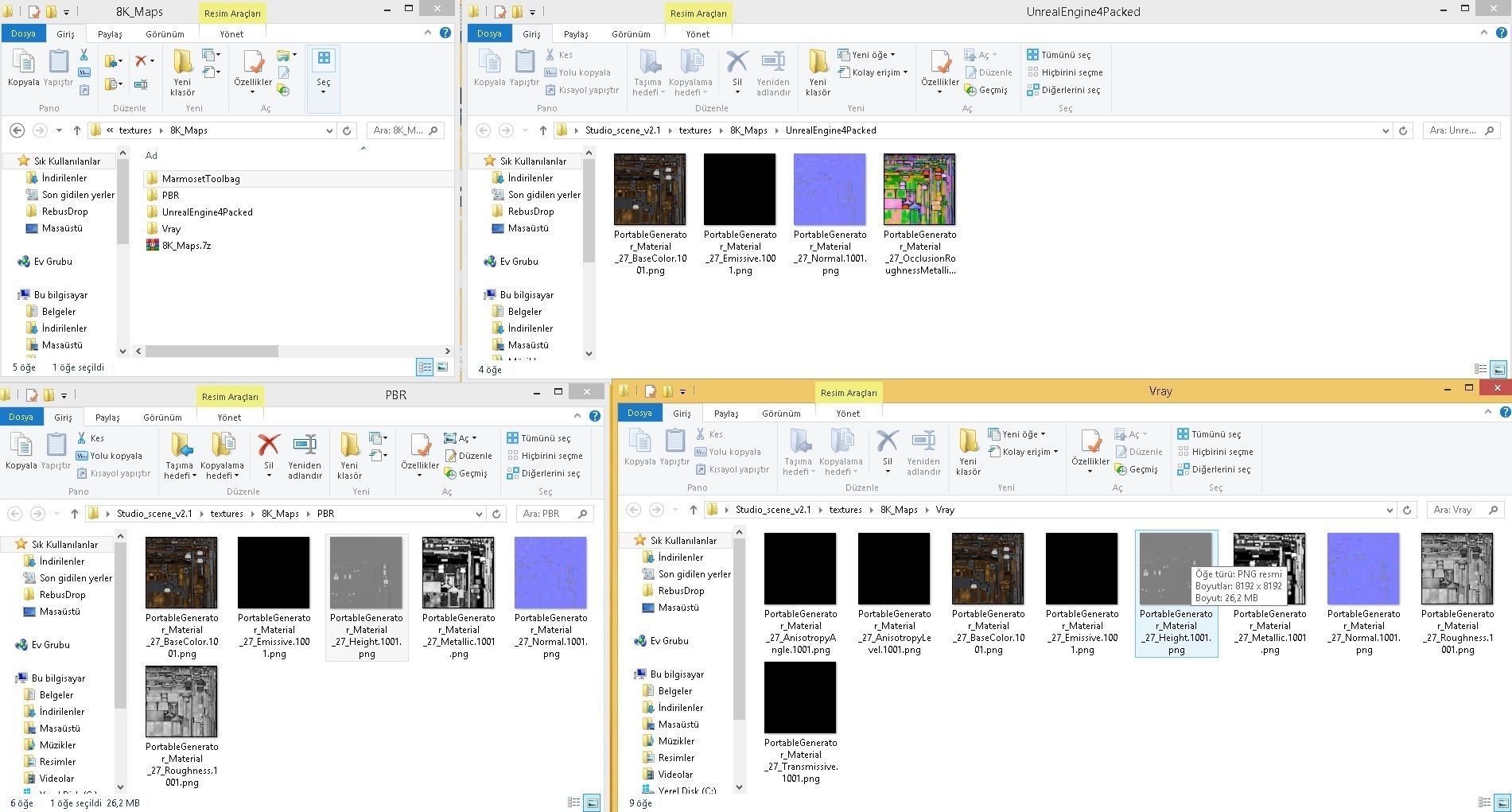The image size is (1512, 812).
Task: Click the Kopyala icon in 8K_Maps window
Action: tap(23, 68)
